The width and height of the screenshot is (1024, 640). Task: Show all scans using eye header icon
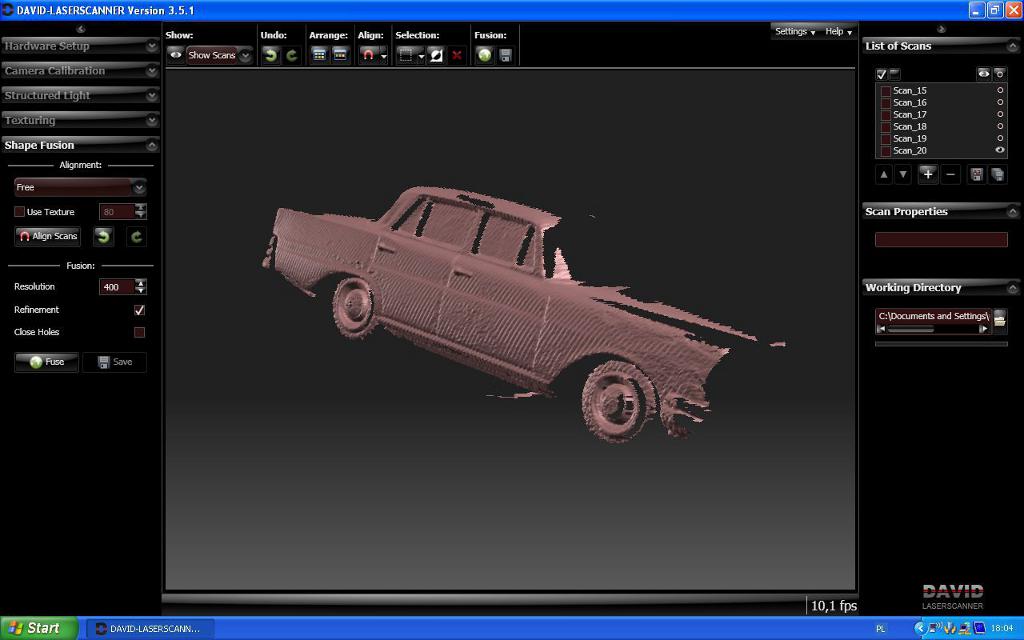pos(984,74)
